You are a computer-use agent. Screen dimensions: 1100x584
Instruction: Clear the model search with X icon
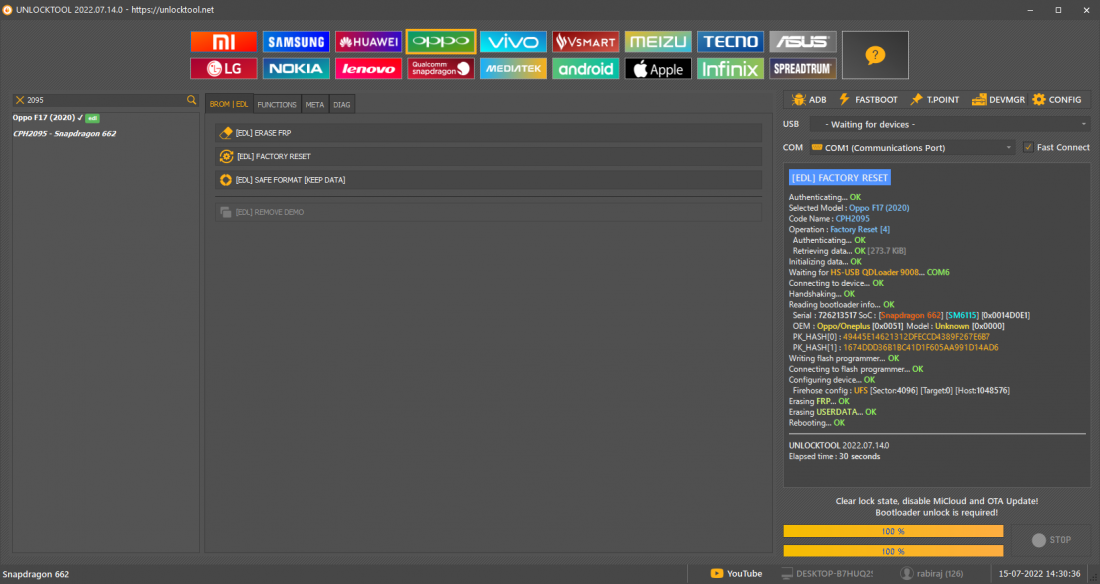(20, 100)
